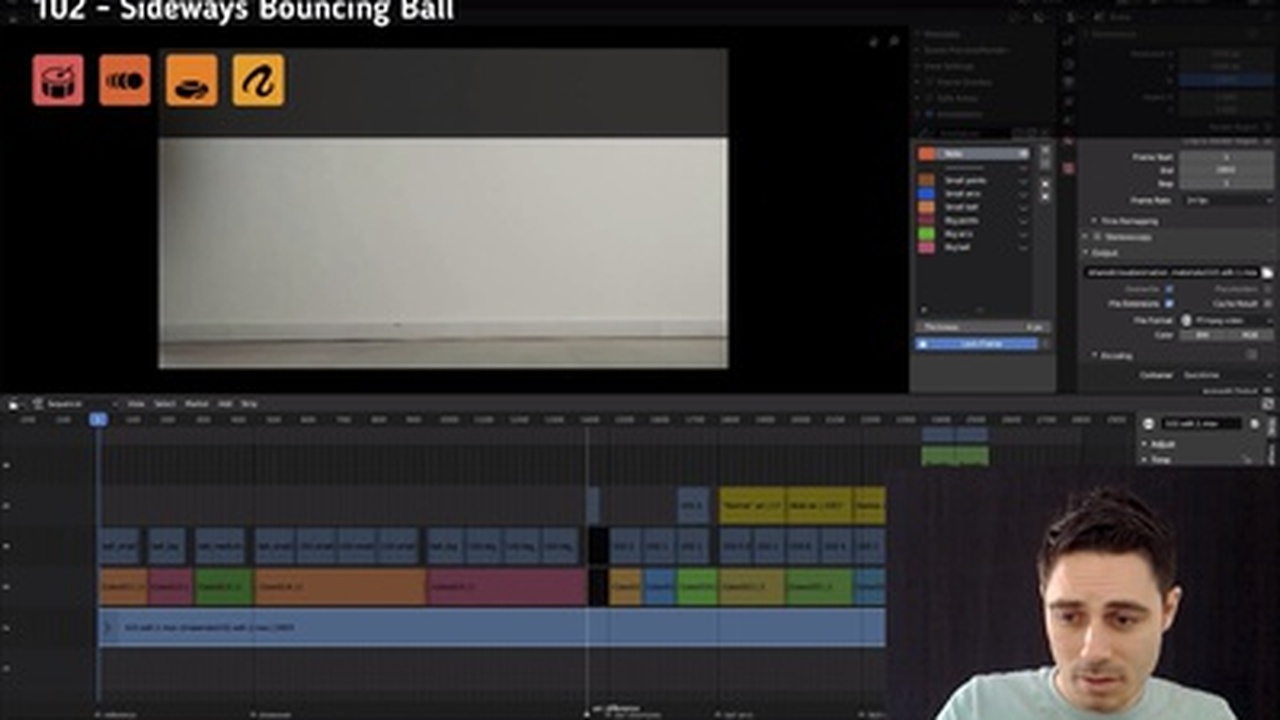Expand the Time Remapping panel
Screen dimensions: 1280x720
(1095, 221)
